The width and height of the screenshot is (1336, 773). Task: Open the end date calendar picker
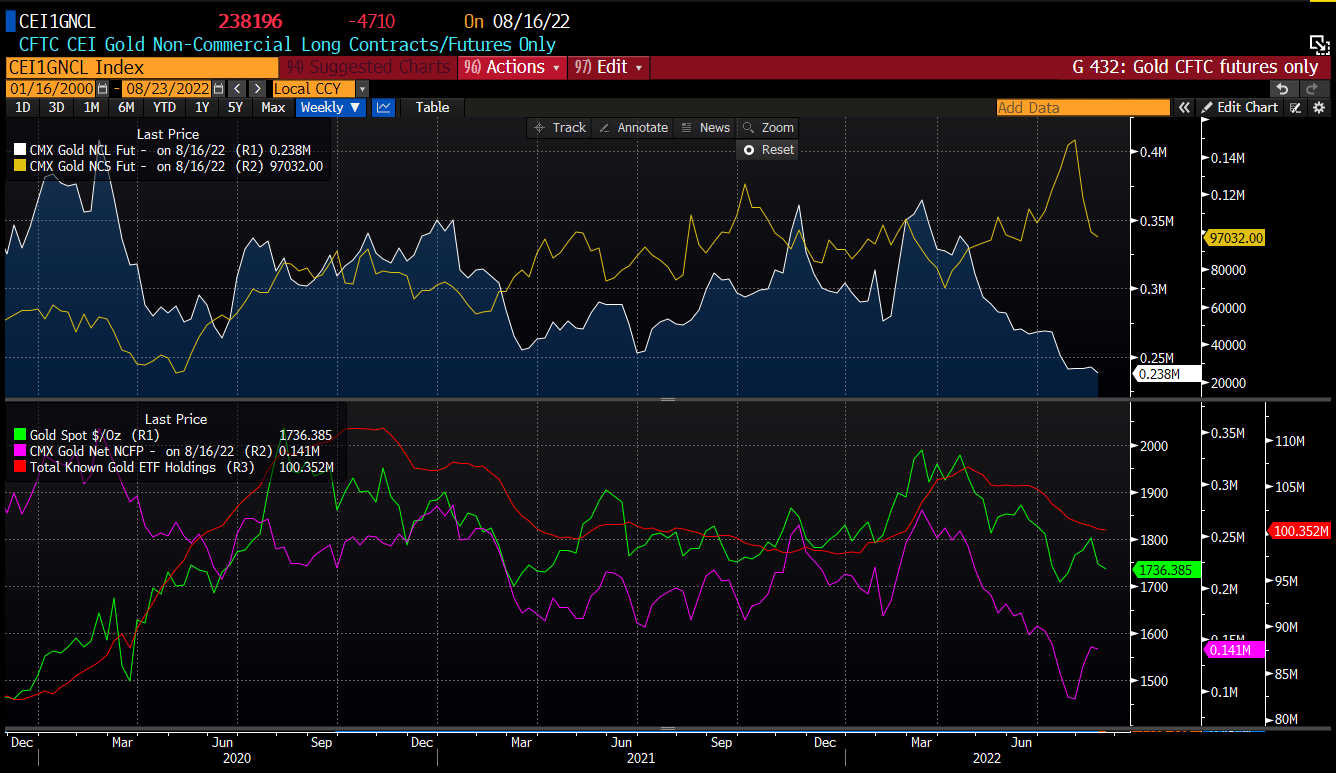pos(218,89)
